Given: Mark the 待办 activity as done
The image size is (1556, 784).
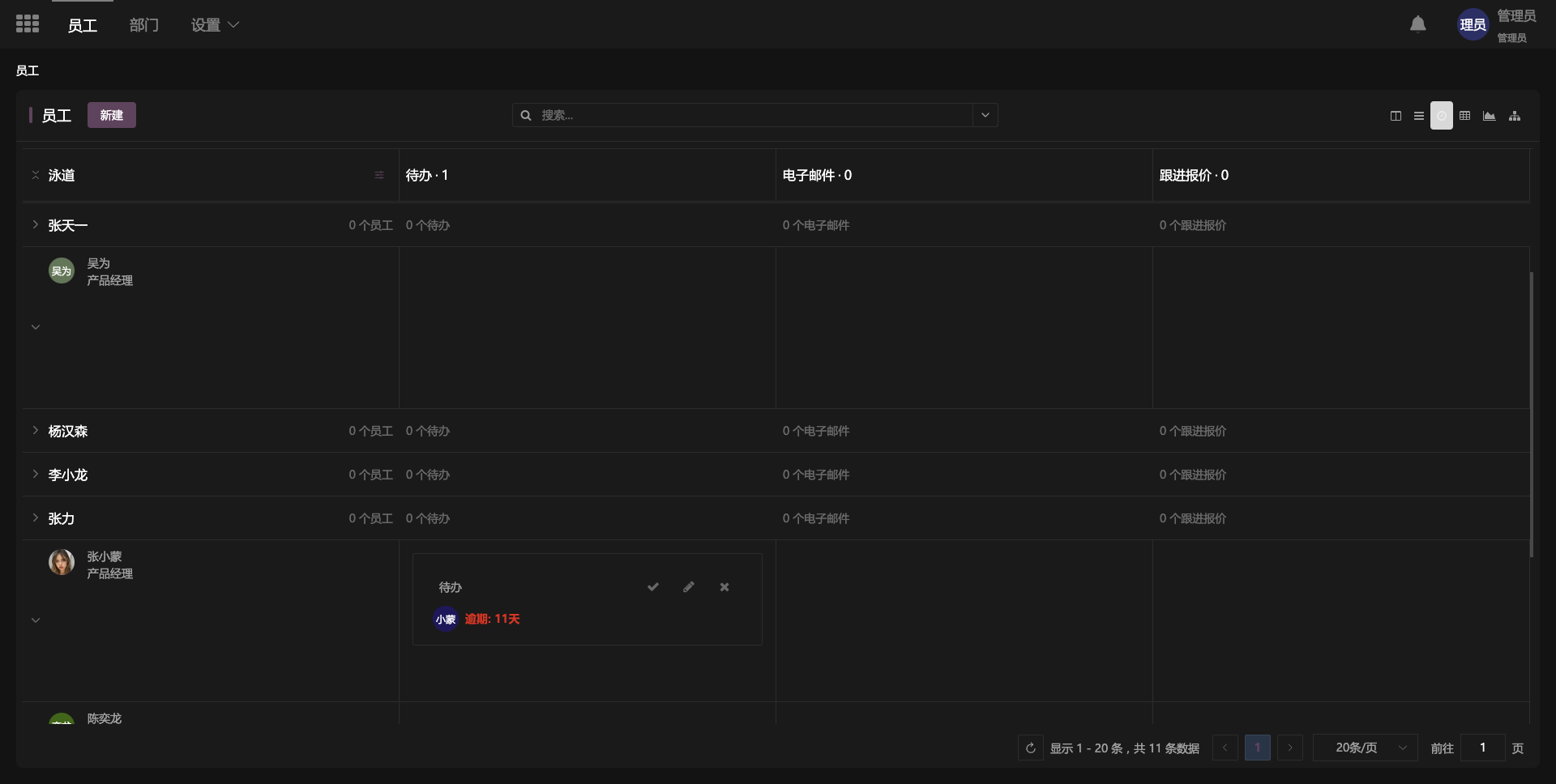Looking at the screenshot, I should point(652,587).
